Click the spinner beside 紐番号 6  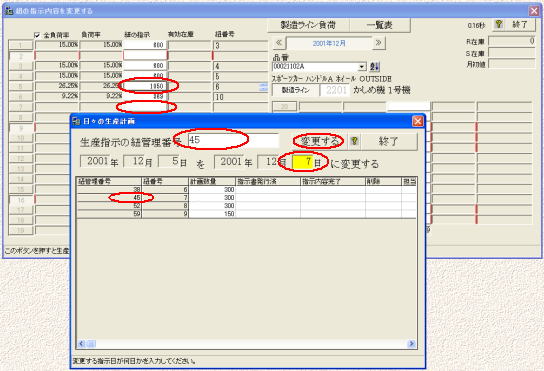pos(264,87)
